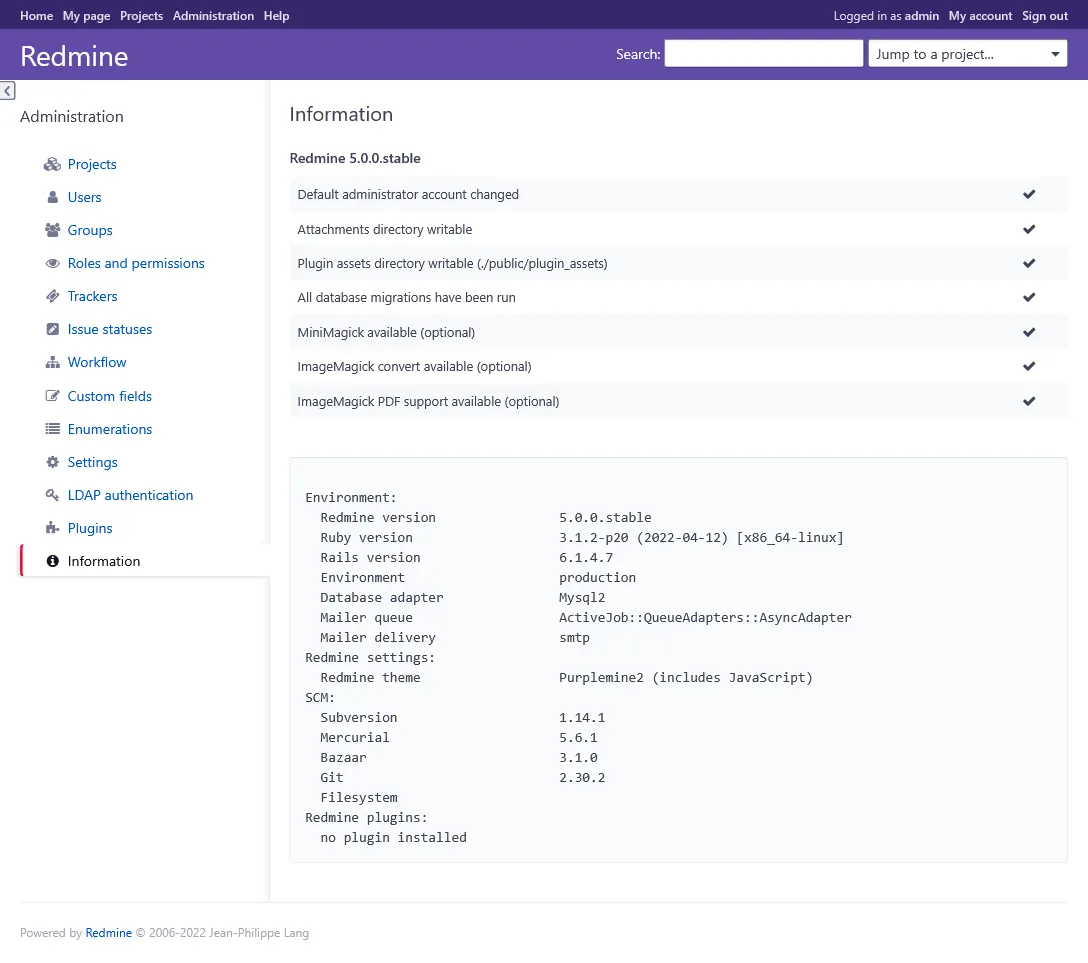
Task: Click inside the Search input field
Action: pyautogui.click(x=763, y=53)
